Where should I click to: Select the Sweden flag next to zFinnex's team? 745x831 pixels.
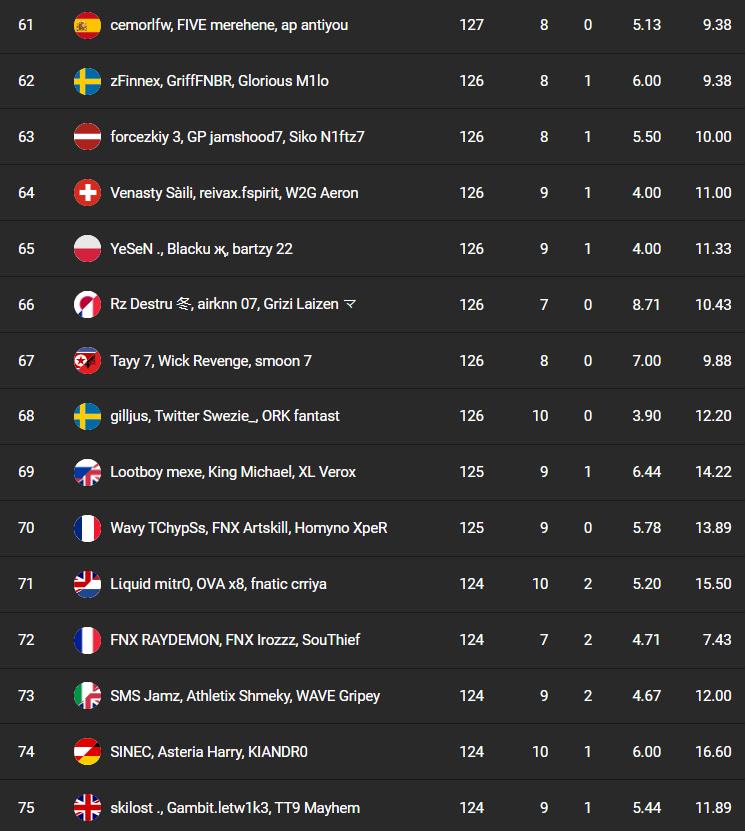click(87, 81)
